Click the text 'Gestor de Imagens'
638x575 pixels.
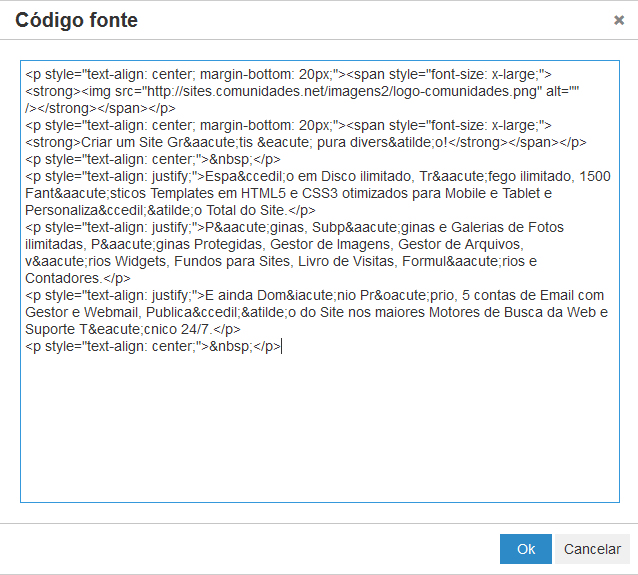point(330,244)
